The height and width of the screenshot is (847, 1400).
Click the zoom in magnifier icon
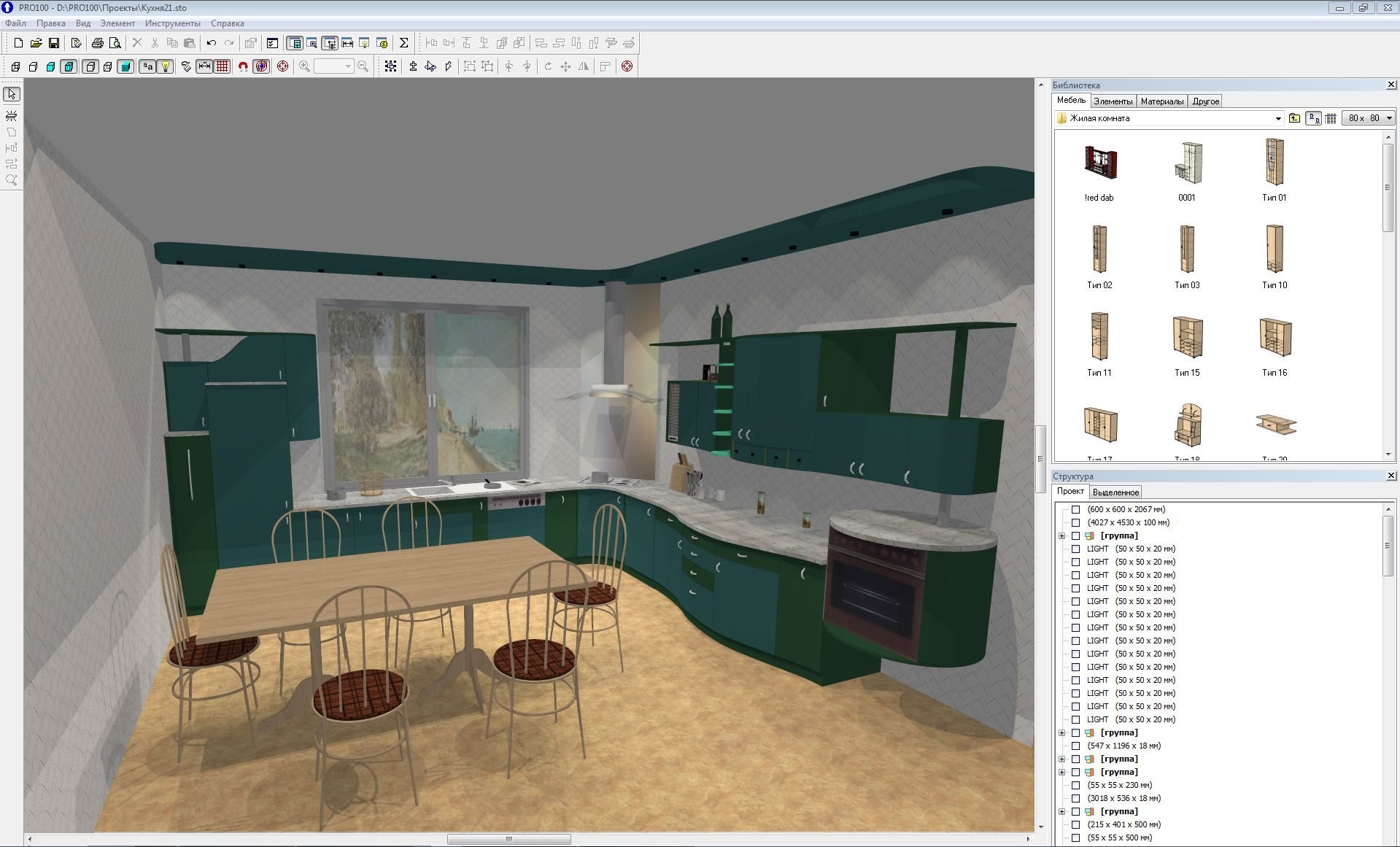[305, 66]
